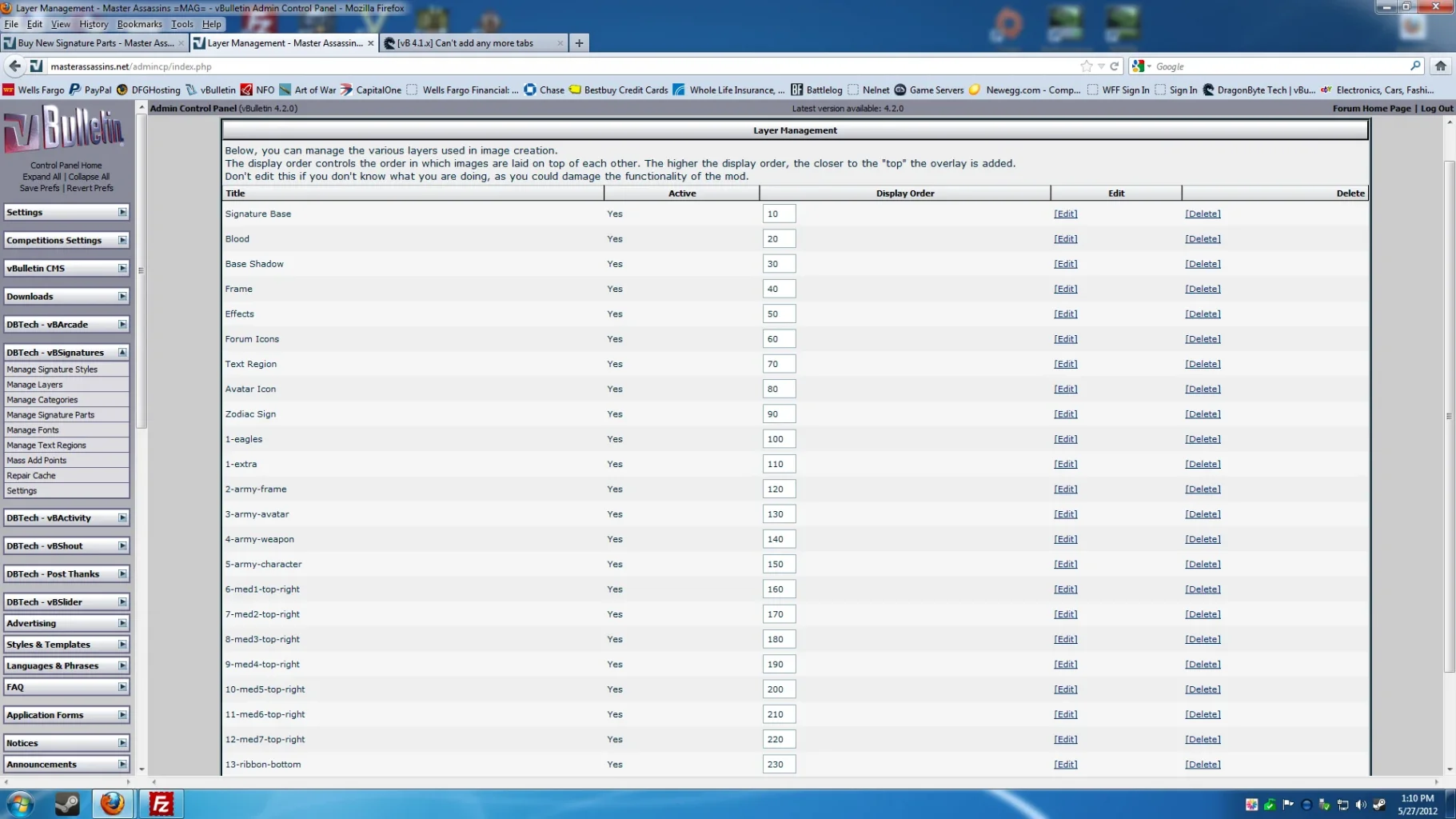The height and width of the screenshot is (819, 1456).
Task: Click the Windows Start orb
Action: click(21, 804)
